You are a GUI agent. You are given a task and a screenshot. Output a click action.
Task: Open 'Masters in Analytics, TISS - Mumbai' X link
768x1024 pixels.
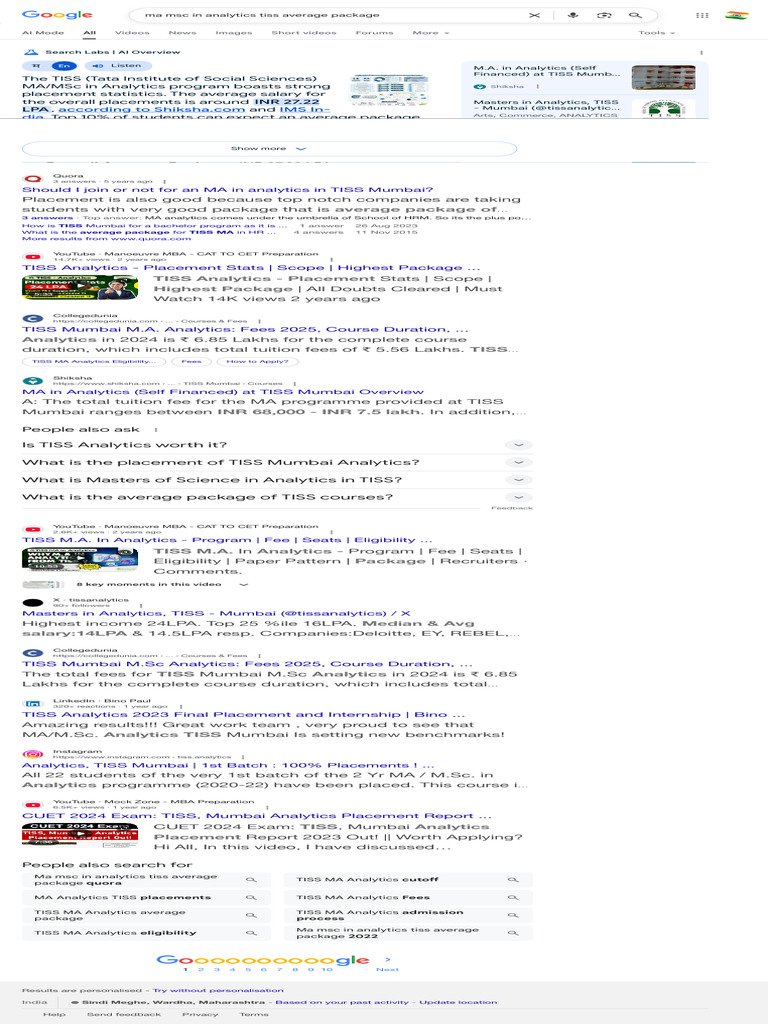coord(216,613)
